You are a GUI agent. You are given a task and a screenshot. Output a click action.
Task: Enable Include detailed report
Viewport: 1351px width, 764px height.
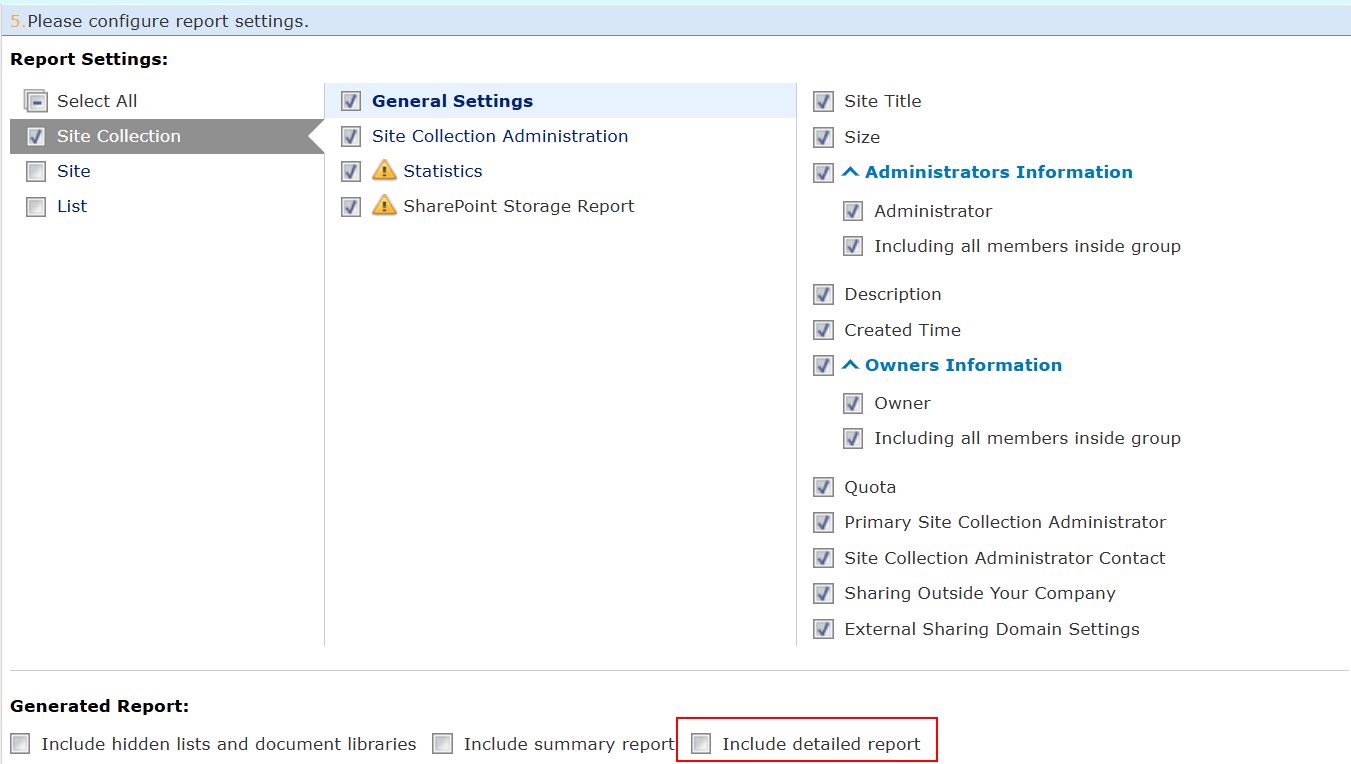(701, 743)
